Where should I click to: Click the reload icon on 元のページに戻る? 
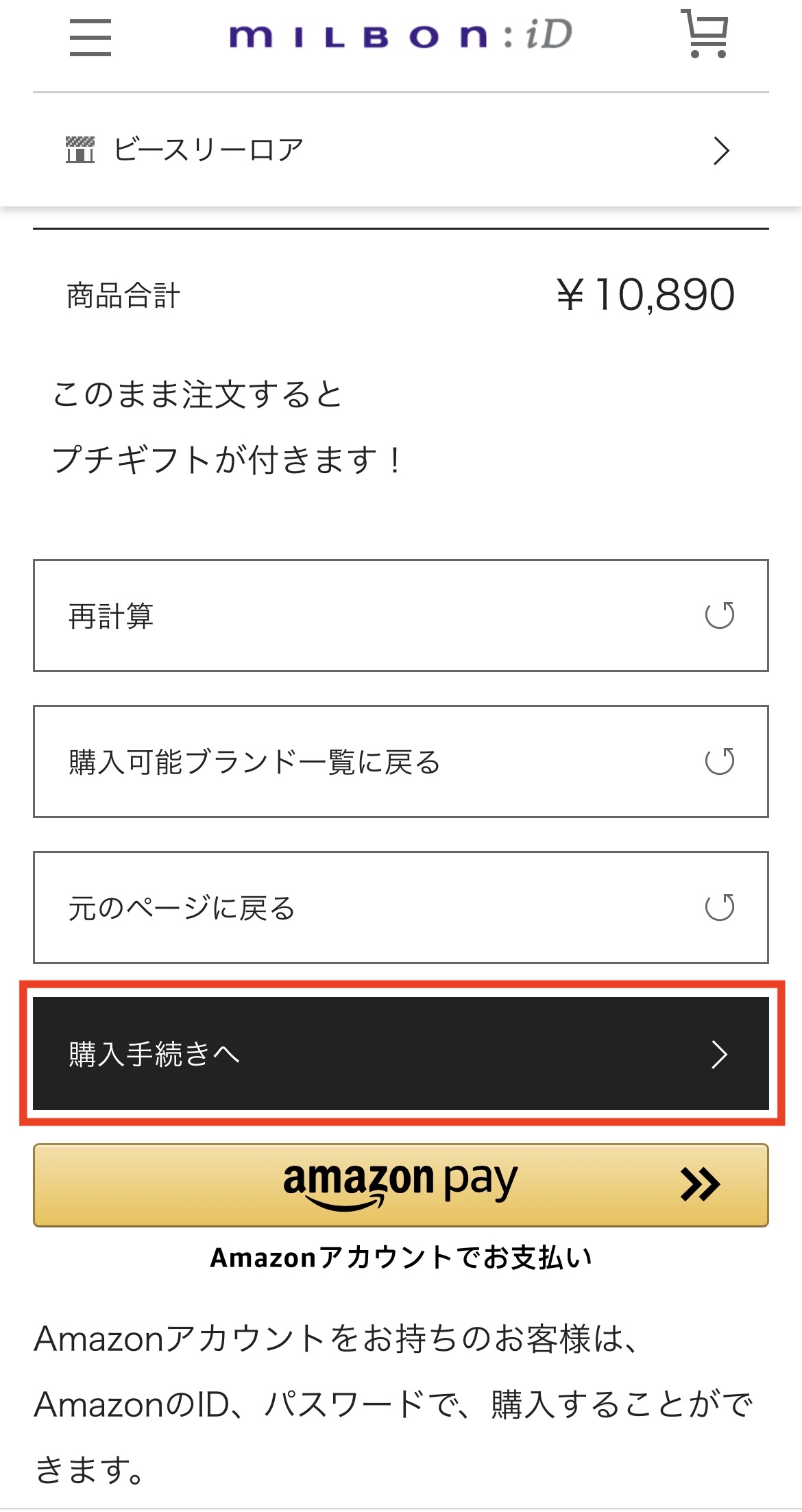[x=720, y=907]
